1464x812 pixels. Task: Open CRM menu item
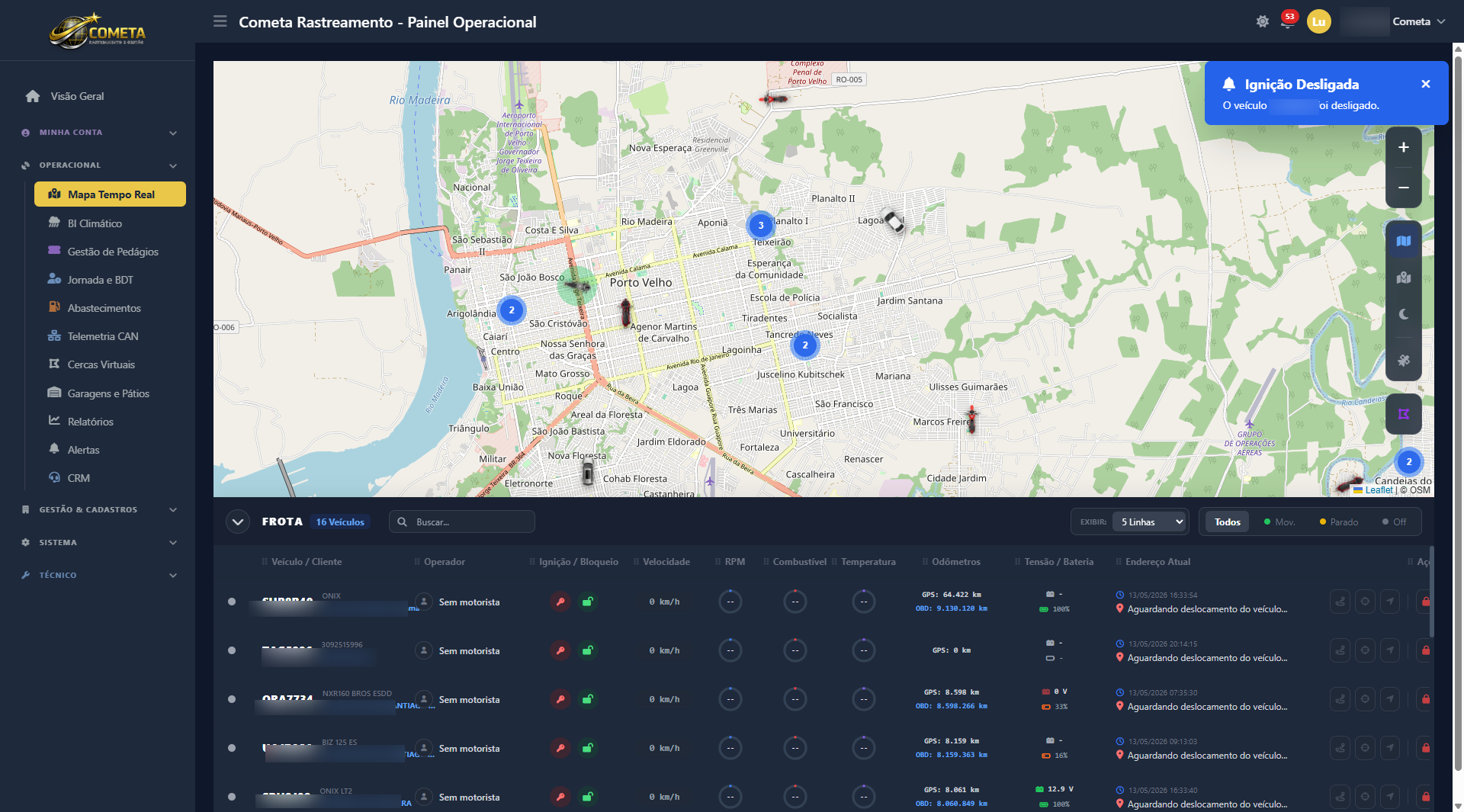tap(110, 478)
